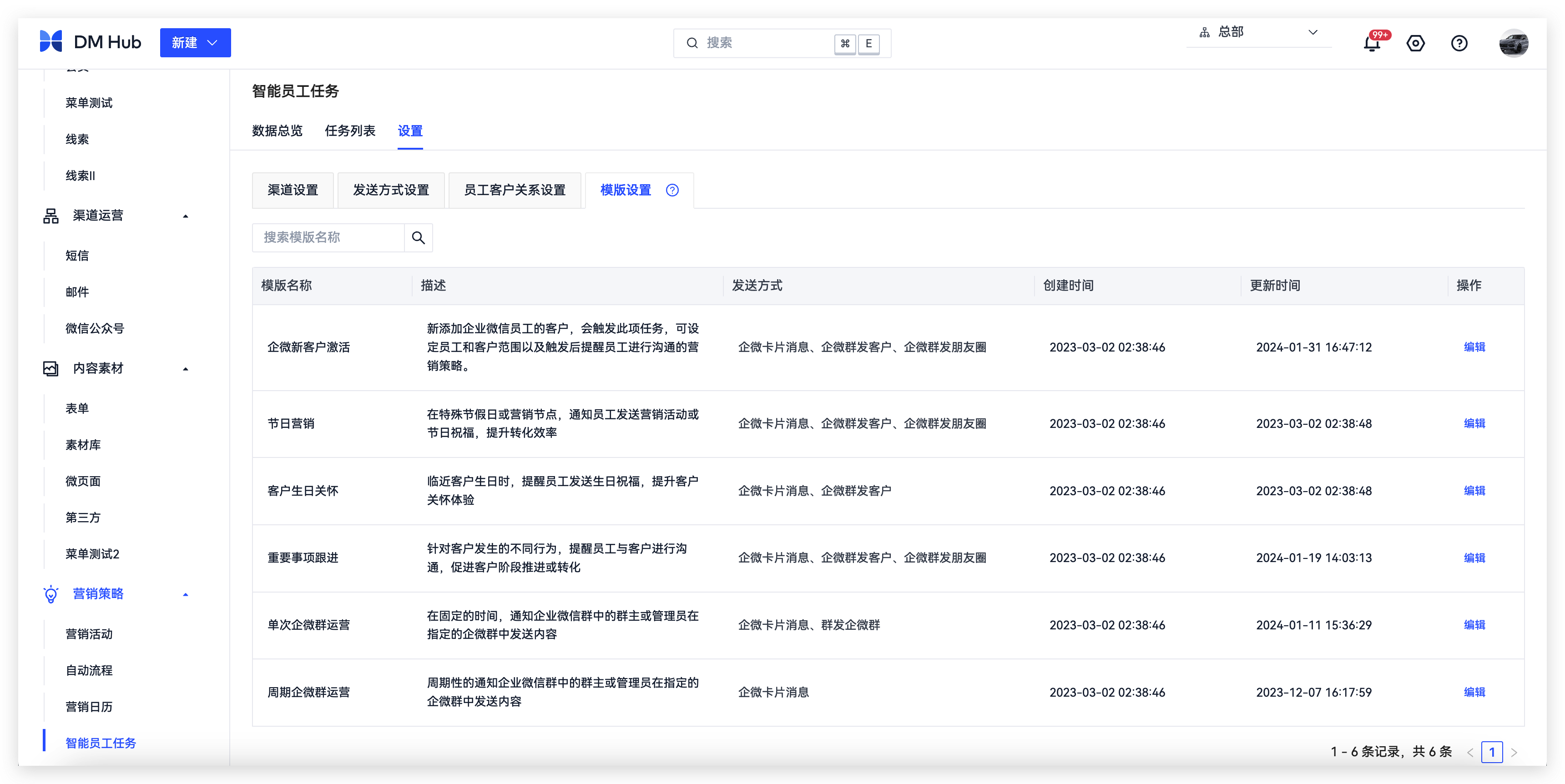
Task: Open 微页面 in the sidebar
Action: (83, 482)
